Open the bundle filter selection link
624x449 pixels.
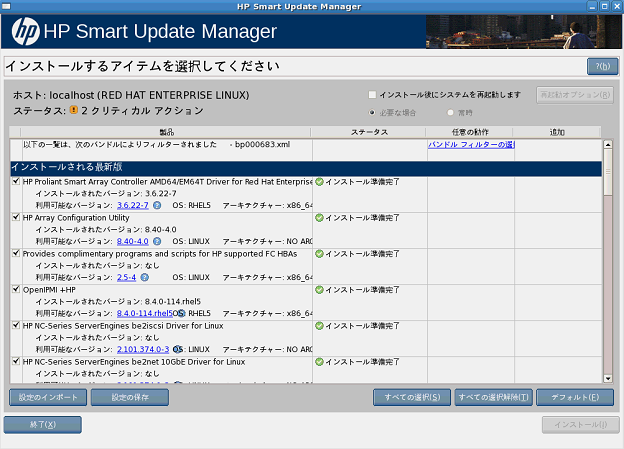click(x=471, y=145)
